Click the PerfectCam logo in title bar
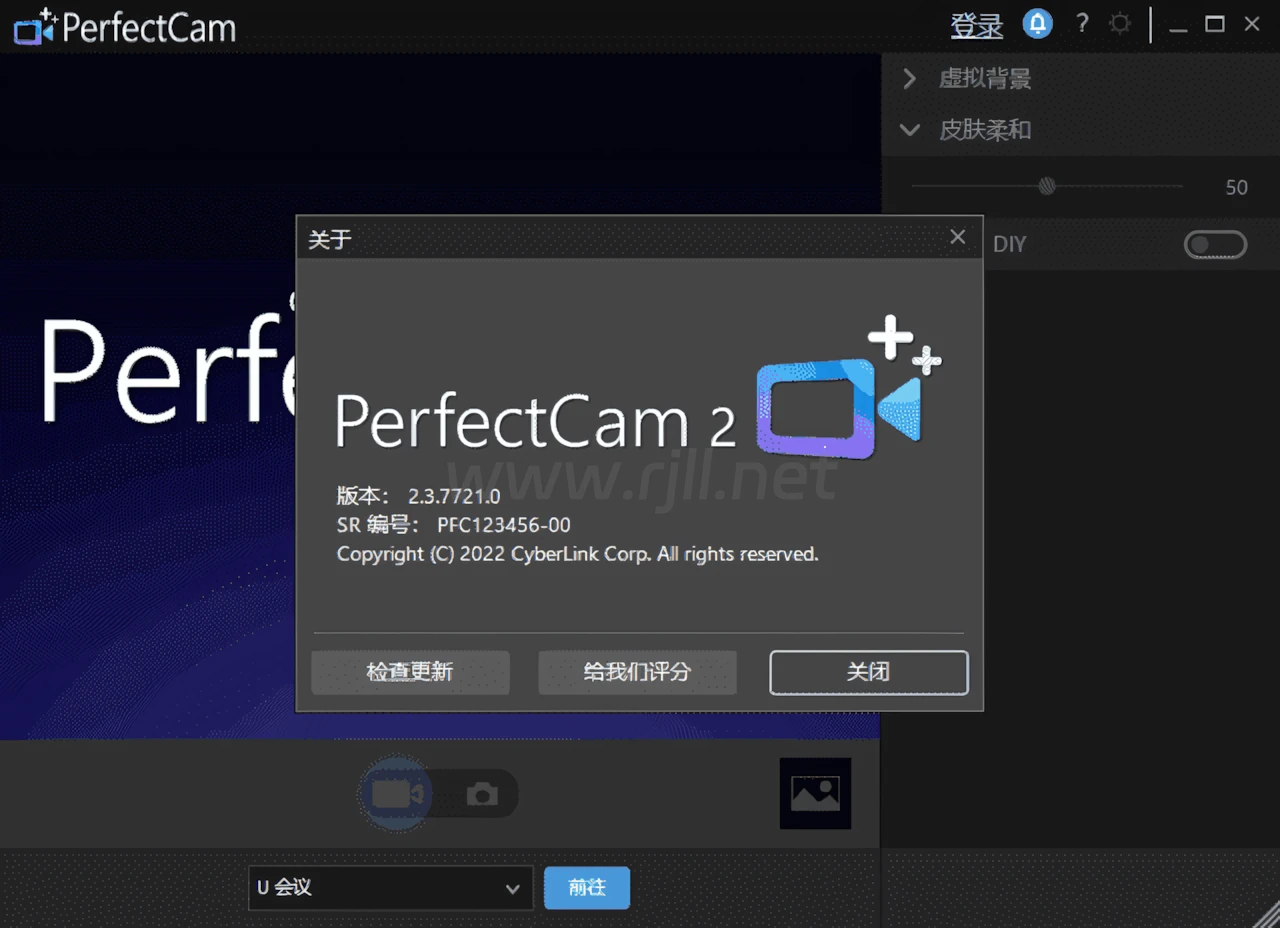The height and width of the screenshot is (928, 1280). point(125,27)
